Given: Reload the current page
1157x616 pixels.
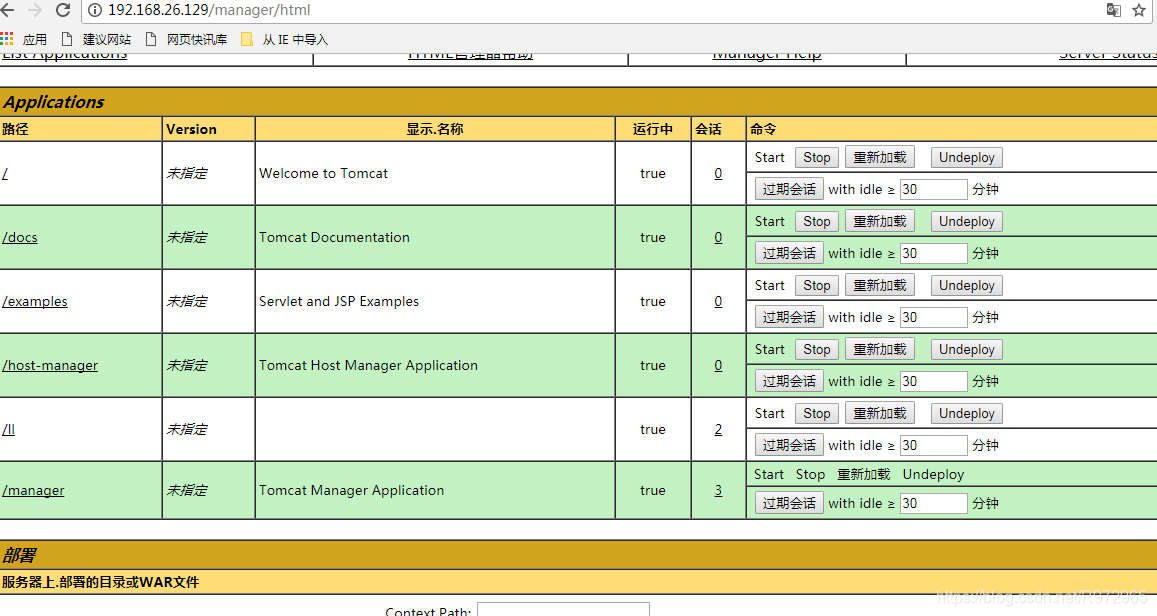Looking at the screenshot, I should [x=63, y=10].
